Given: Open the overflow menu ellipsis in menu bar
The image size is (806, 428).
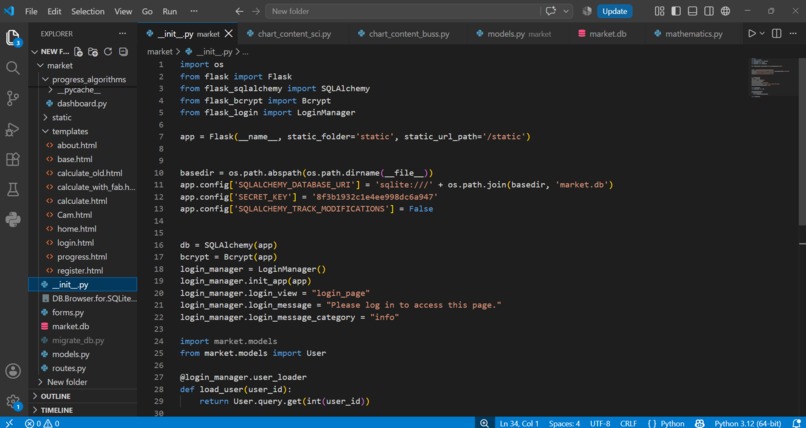Looking at the screenshot, I should click(193, 11).
